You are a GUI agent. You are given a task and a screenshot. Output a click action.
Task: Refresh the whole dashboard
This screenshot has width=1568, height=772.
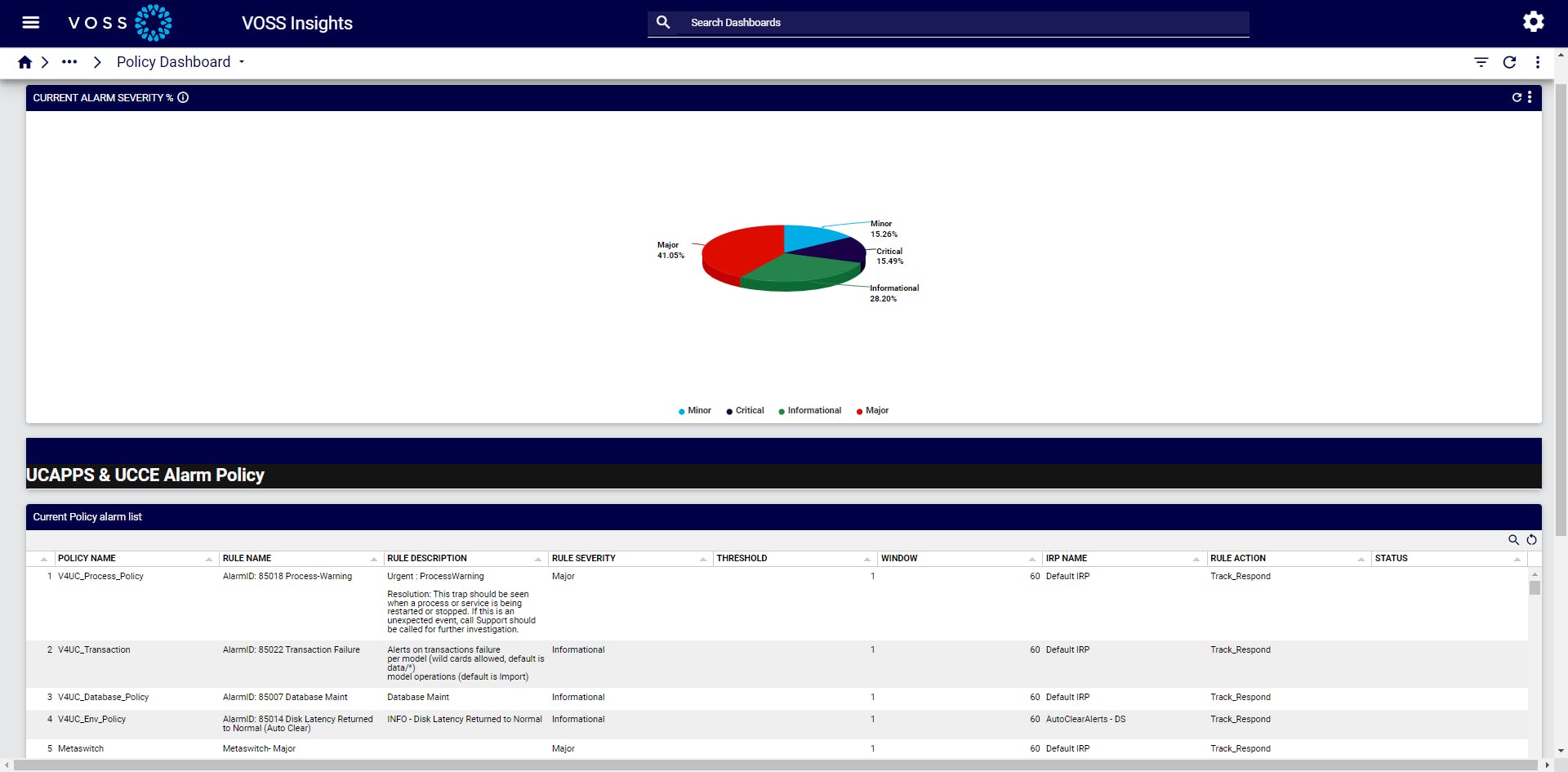(1509, 62)
